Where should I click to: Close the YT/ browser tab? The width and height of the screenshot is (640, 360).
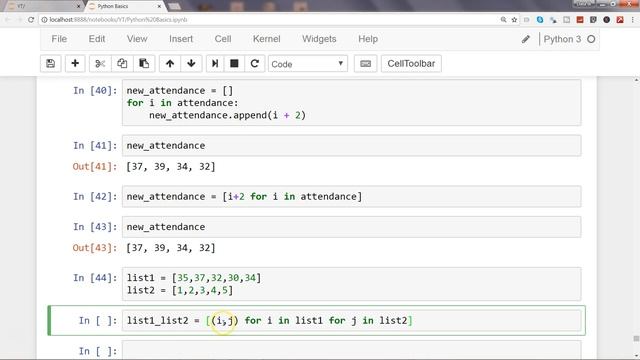point(78,6)
